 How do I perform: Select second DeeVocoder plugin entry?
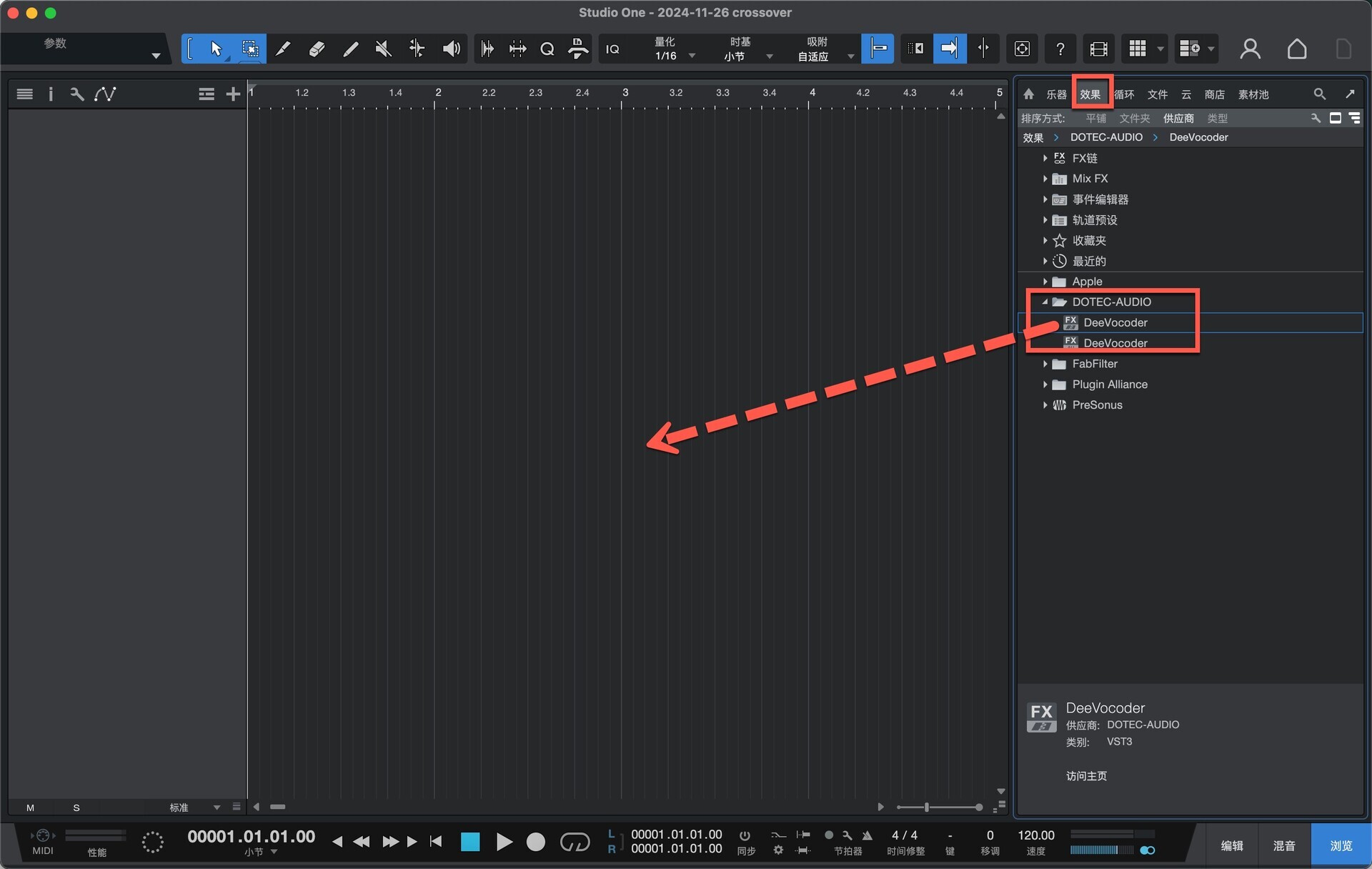click(1115, 343)
